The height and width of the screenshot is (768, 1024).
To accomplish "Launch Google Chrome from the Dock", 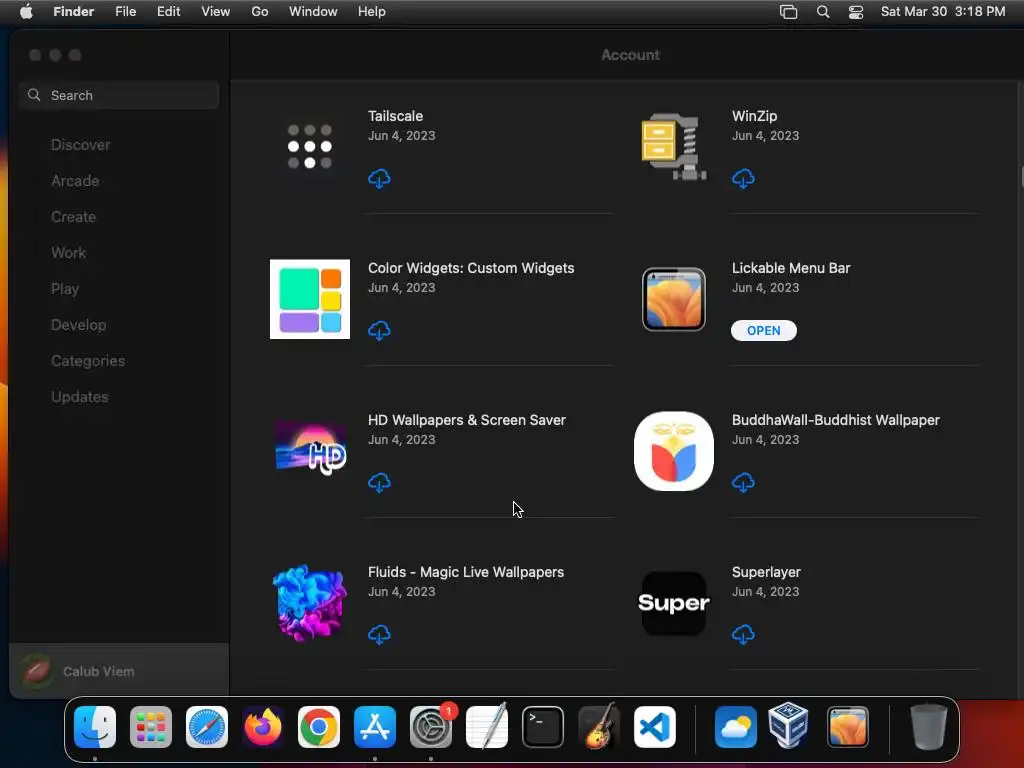I will (x=319, y=727).
